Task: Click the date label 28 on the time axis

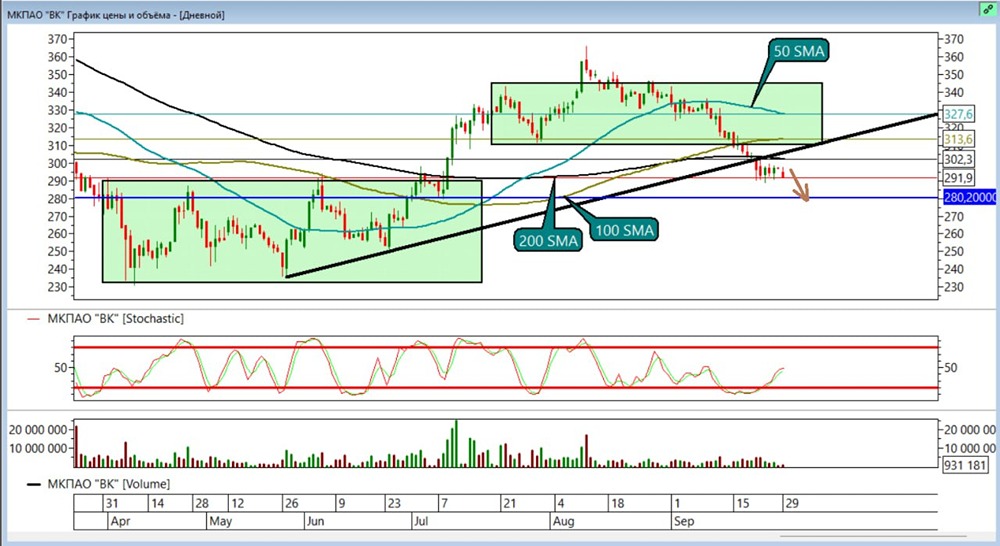Action: [x=202, y=503]
